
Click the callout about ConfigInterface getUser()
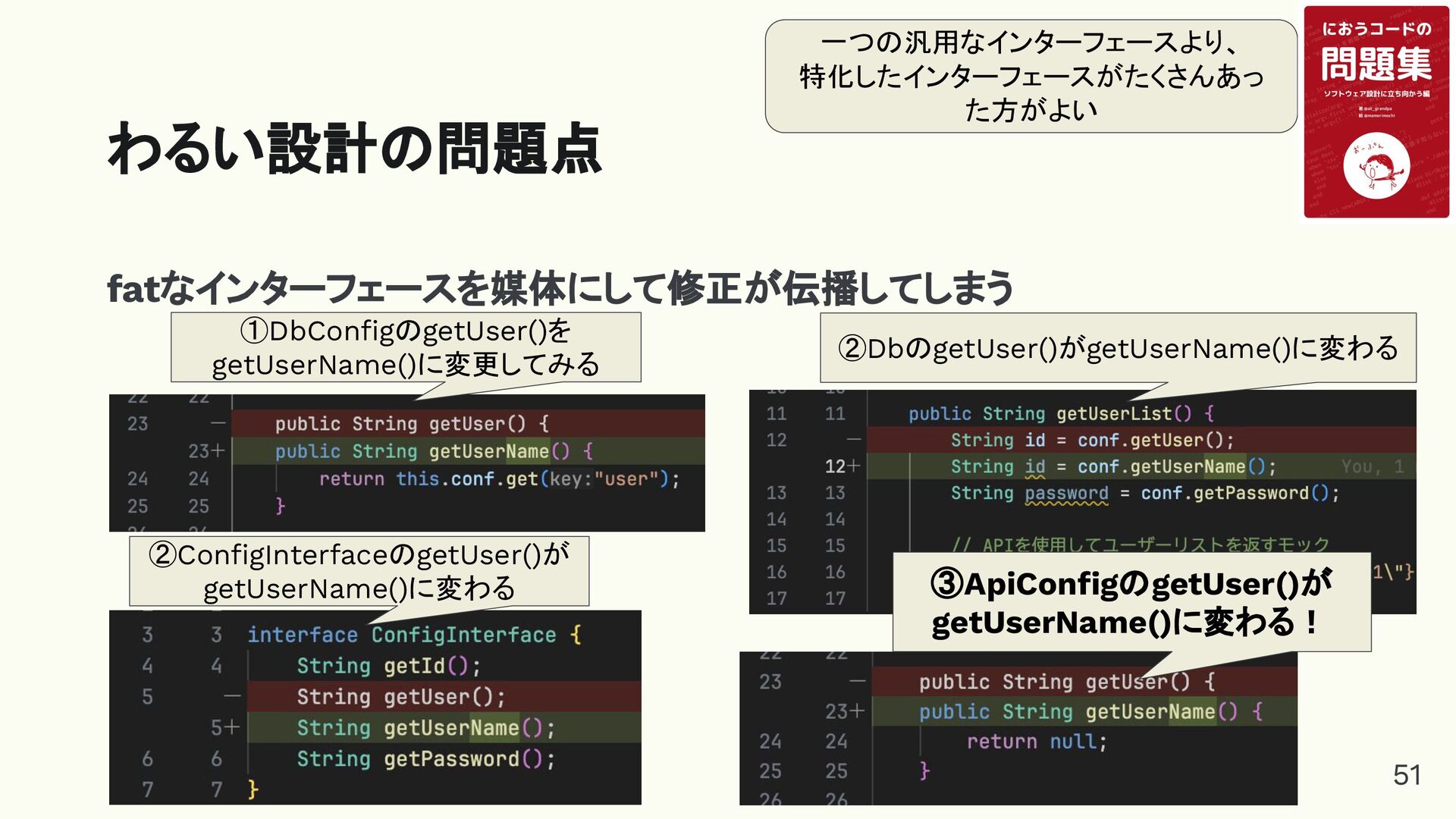coord(359,571)
